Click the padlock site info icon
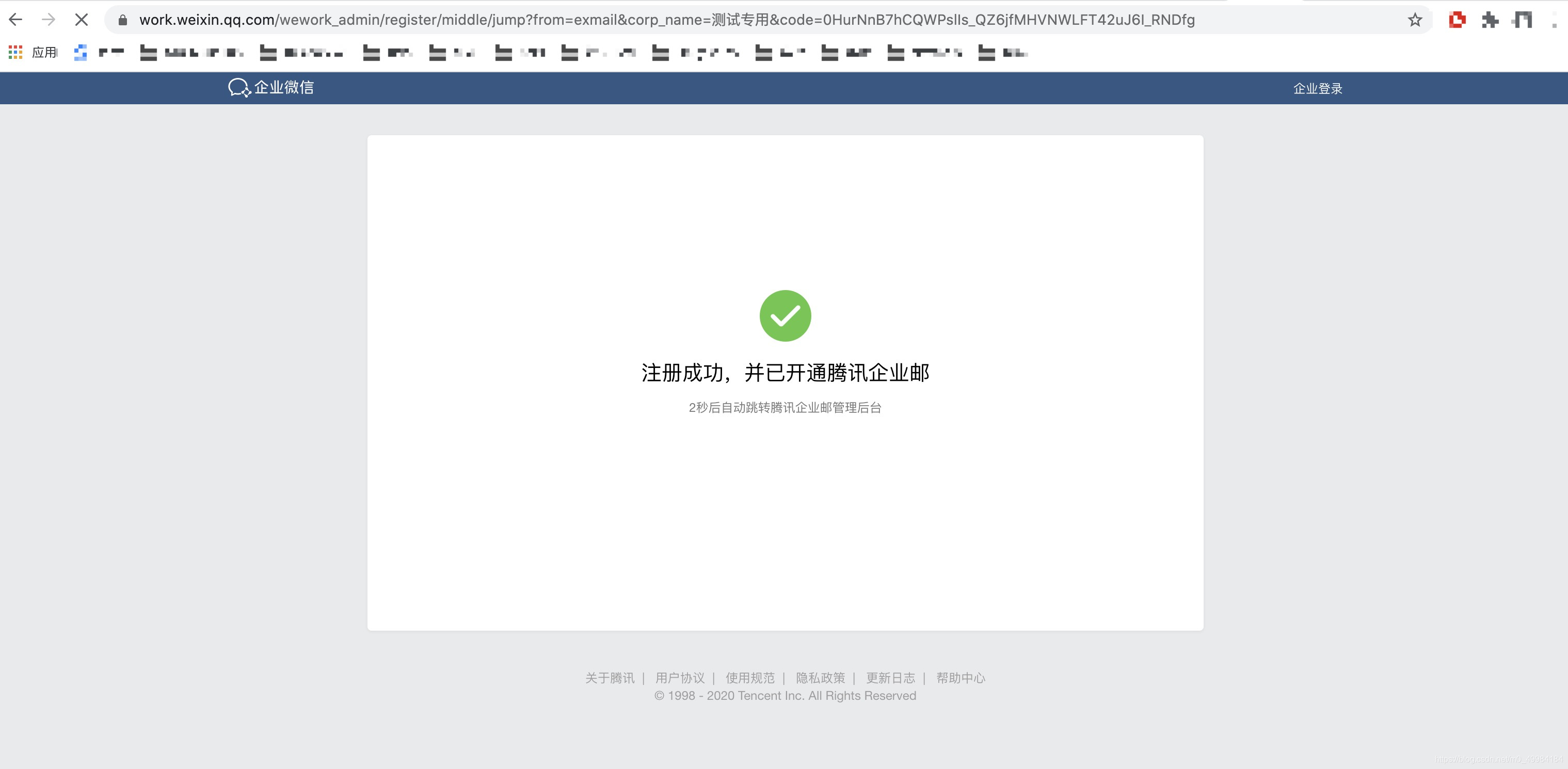Screen dimensions: 1568x769 tap(122, 20)
